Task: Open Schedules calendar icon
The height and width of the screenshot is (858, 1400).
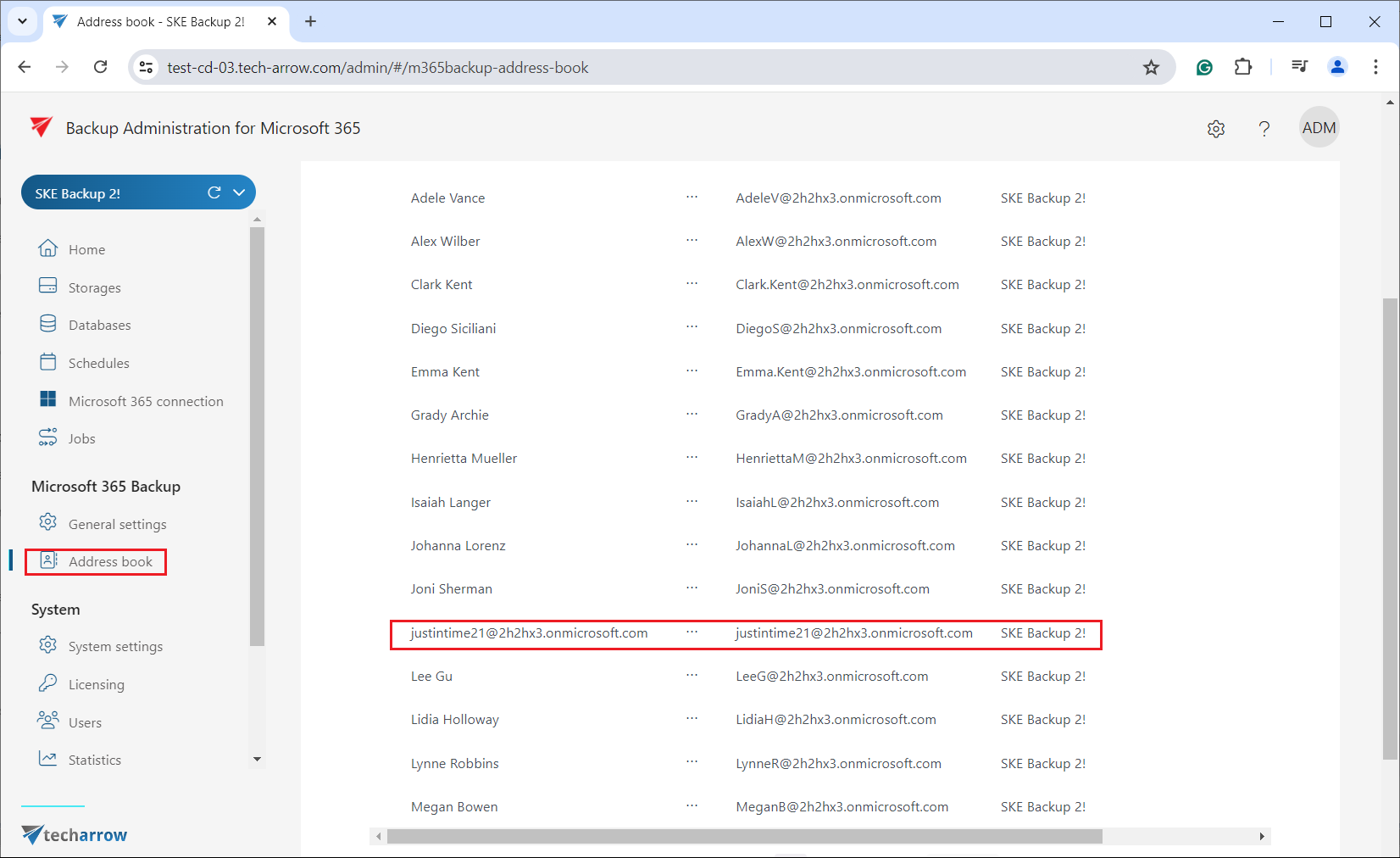Action: point(48,362)
